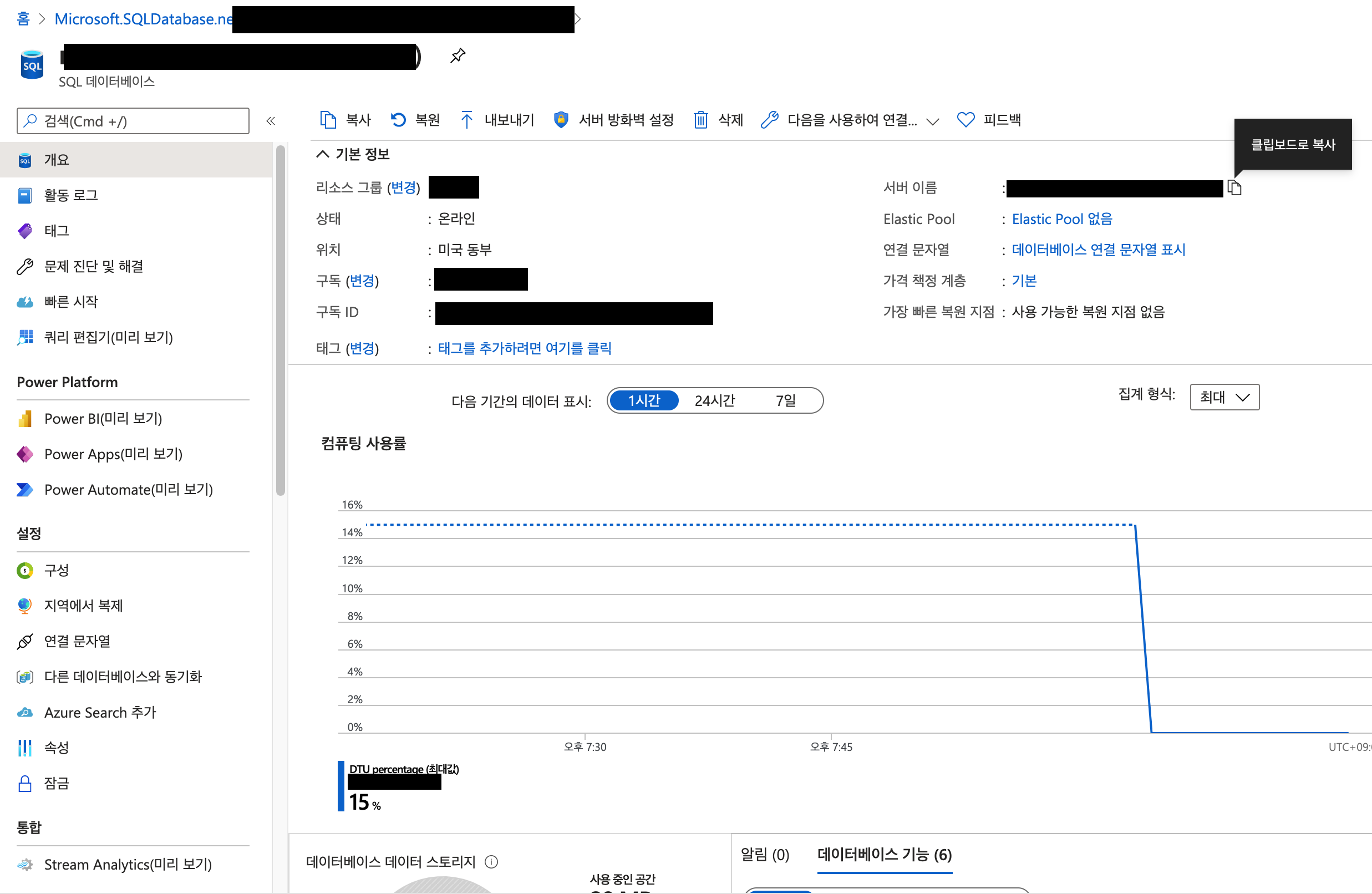Click the Elastic Pool 없음 link
The image size is (1372, 894).
[x=1062, y=219]
